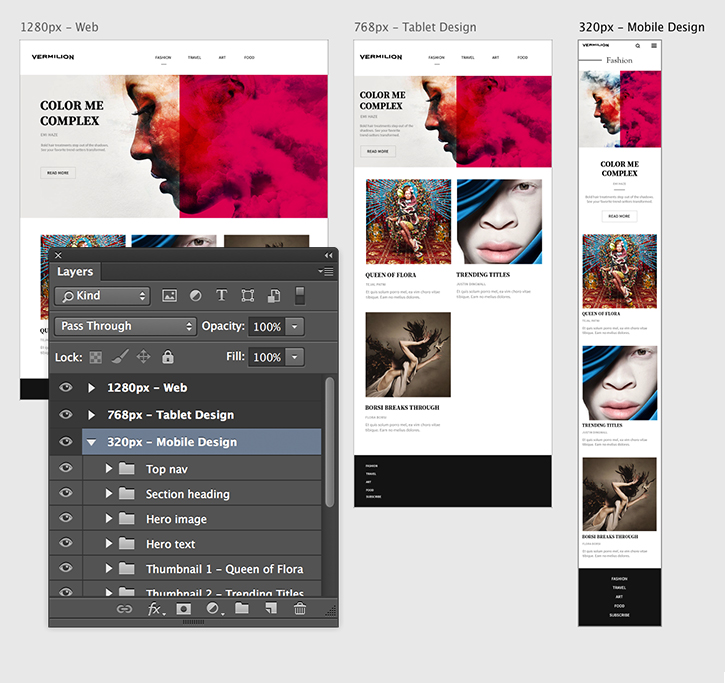Collapse the panel with double arrows
Viewport: 725px width, 683px height.
(328, 255)
